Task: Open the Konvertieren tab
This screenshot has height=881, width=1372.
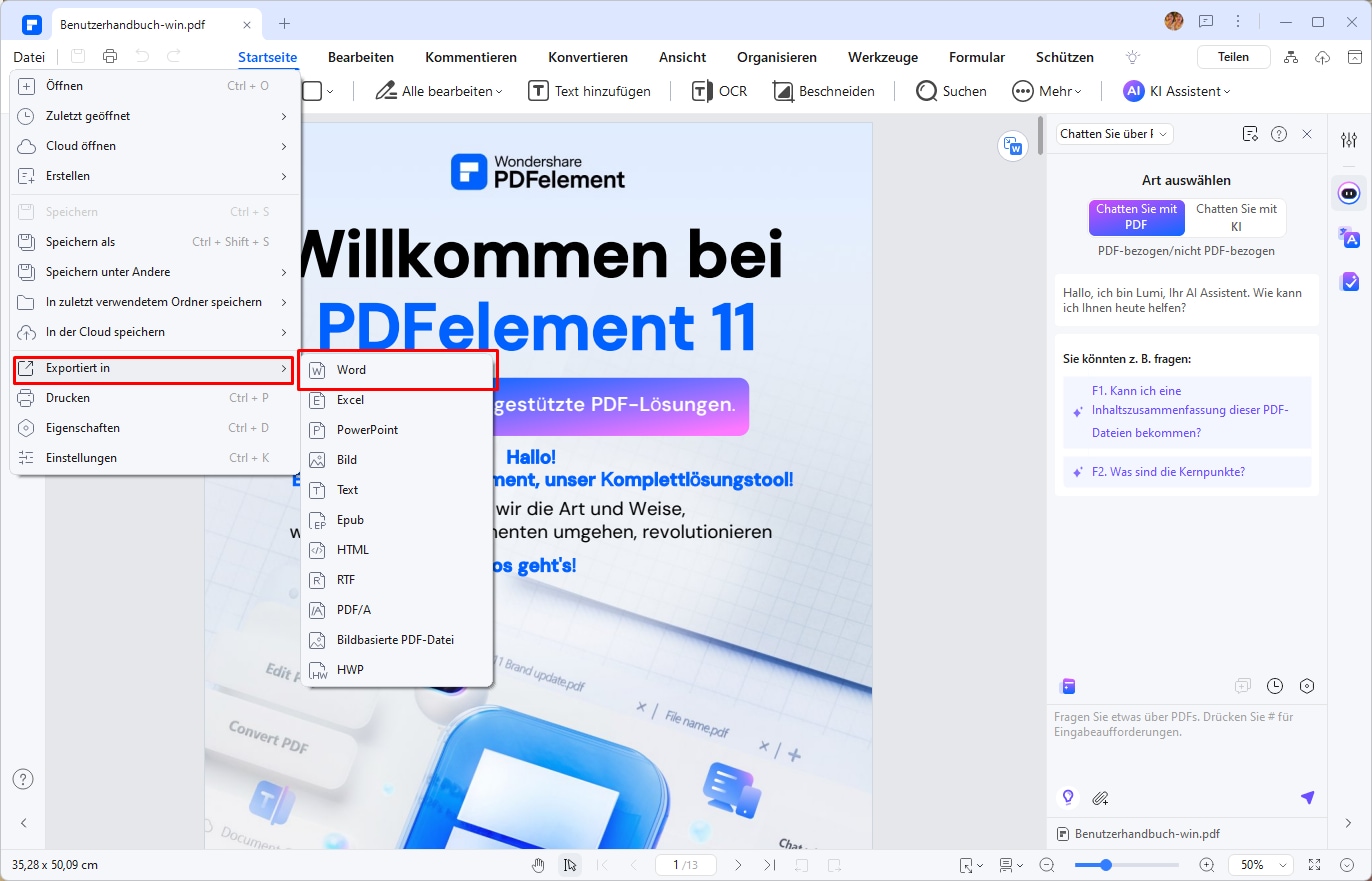Action: [588, 57]
